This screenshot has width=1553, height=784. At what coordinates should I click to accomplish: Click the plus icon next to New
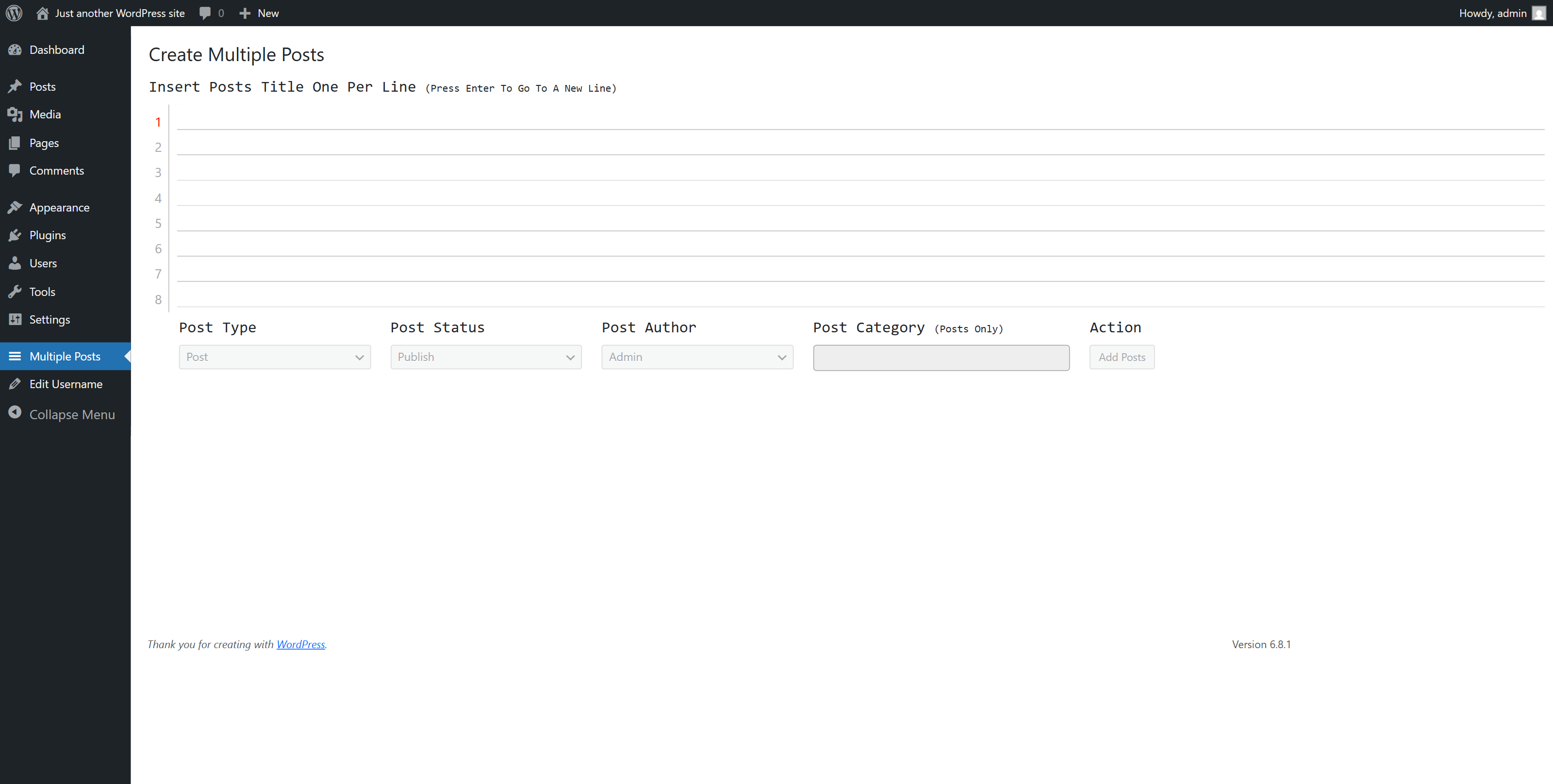(x=244, y=13)
